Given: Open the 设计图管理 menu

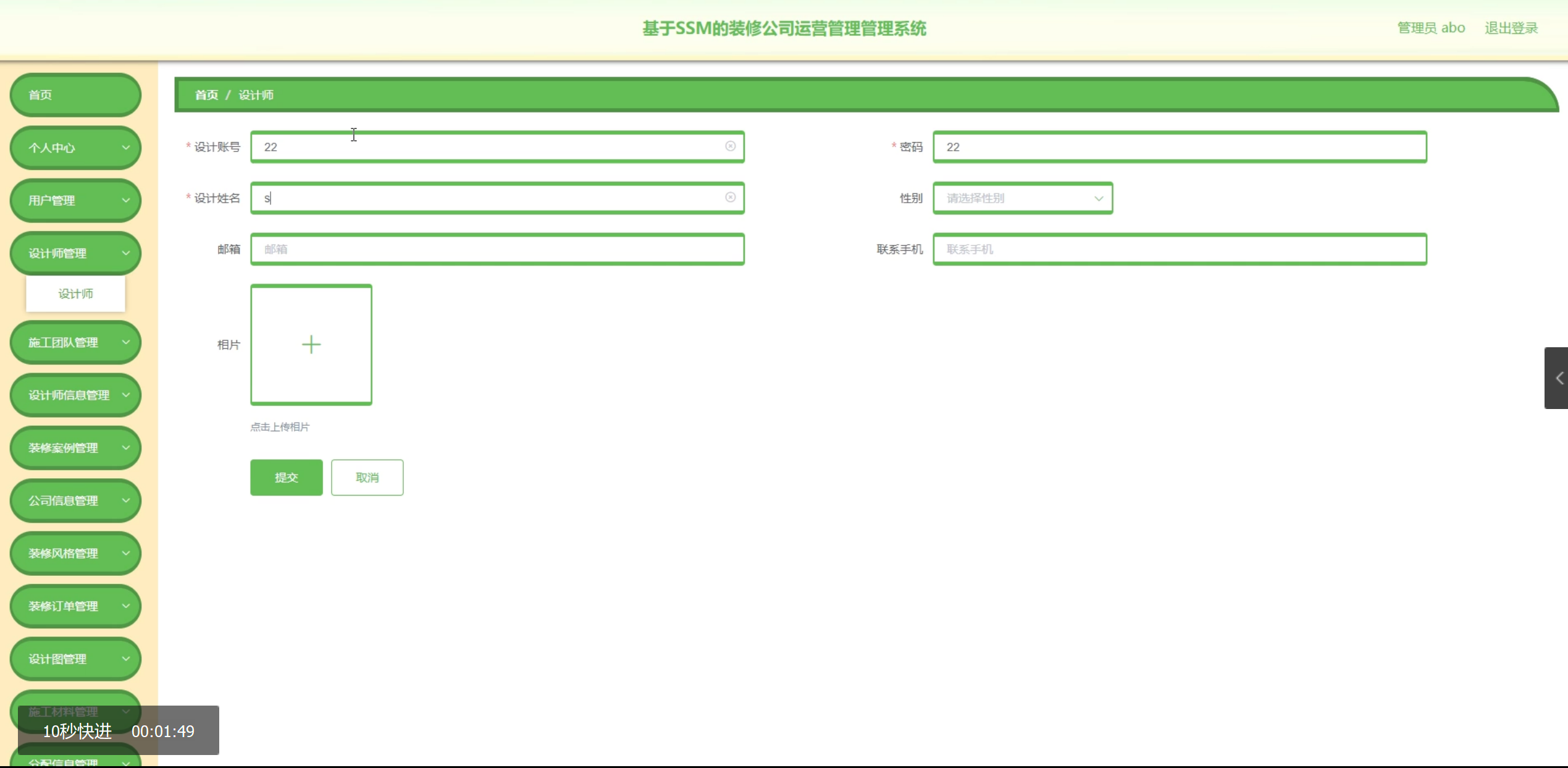Looking at the screenshot, I should [75, 659].
